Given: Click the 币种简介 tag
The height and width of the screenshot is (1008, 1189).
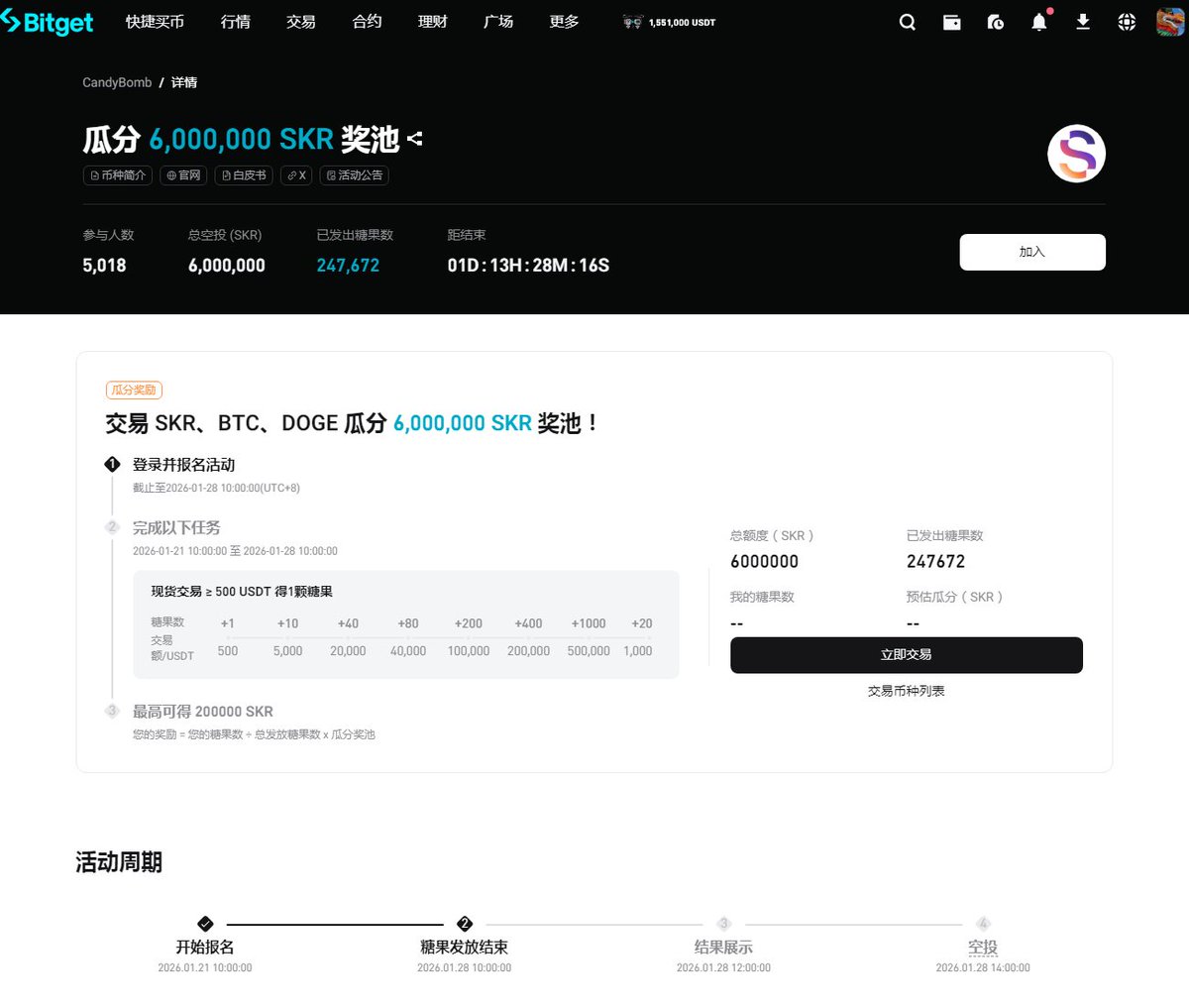Looking at the screenshot, I should [117, 175].
